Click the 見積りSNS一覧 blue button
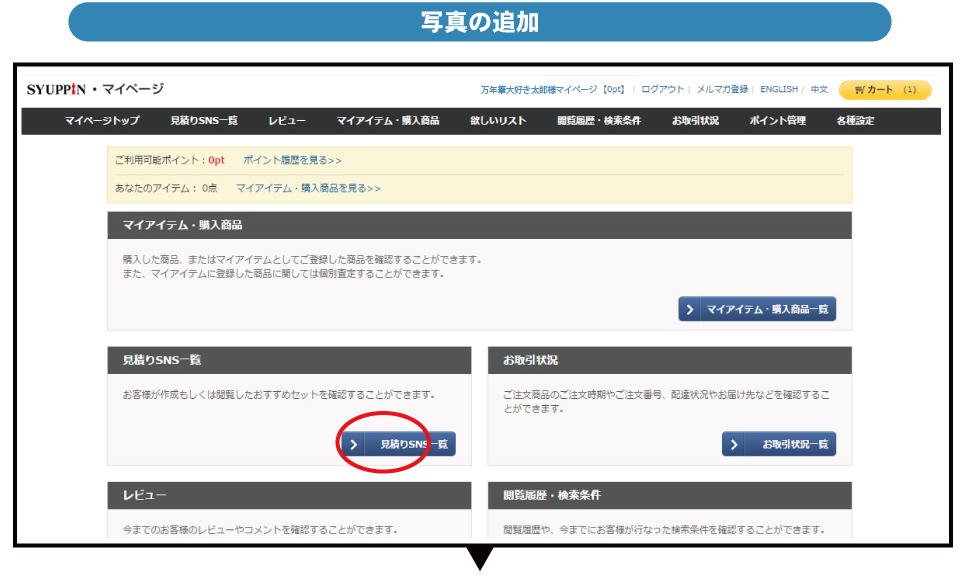The image size is (960, 582). [x=398, y=444]
